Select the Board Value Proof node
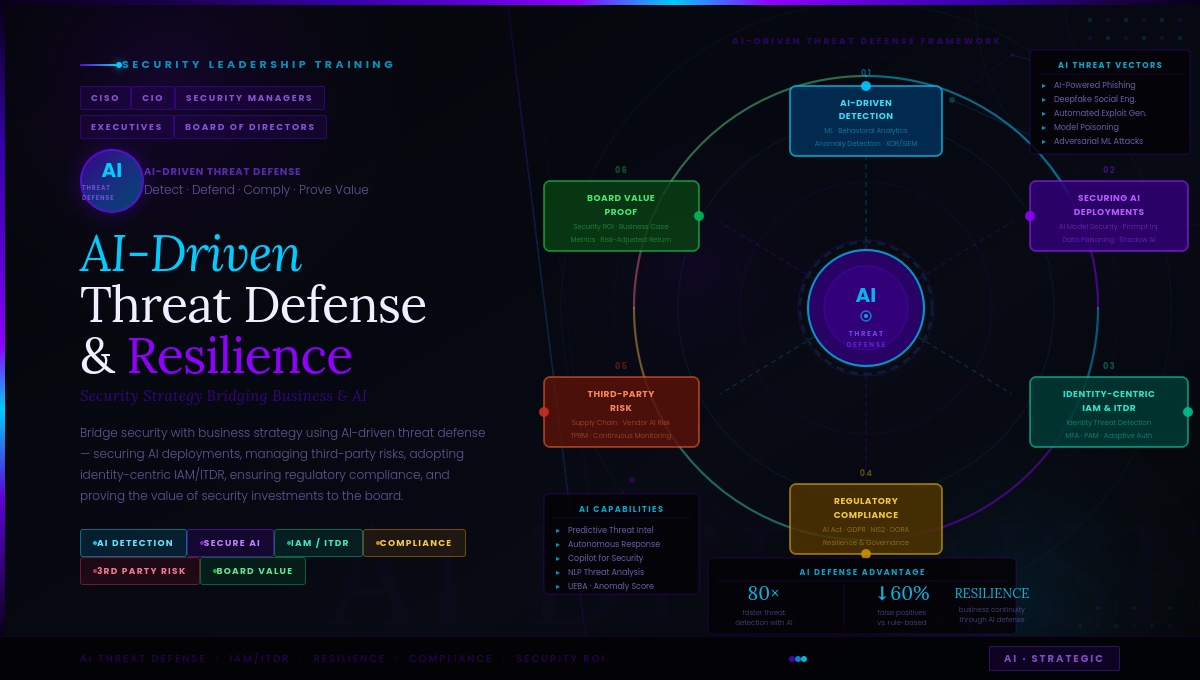This screenshot has width=1200, height=680. click(621, 216)
